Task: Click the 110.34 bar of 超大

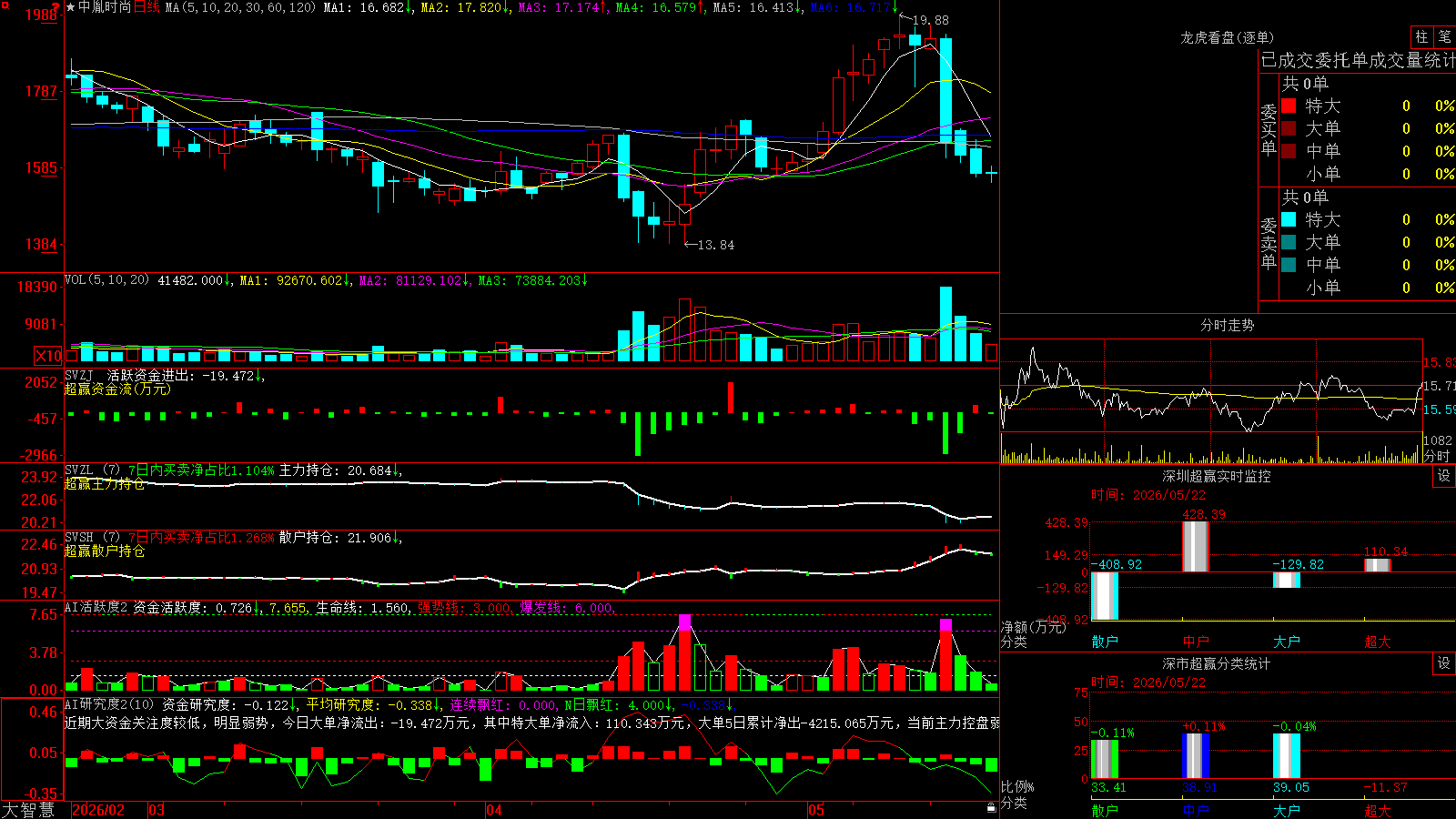Action: 1378,565
